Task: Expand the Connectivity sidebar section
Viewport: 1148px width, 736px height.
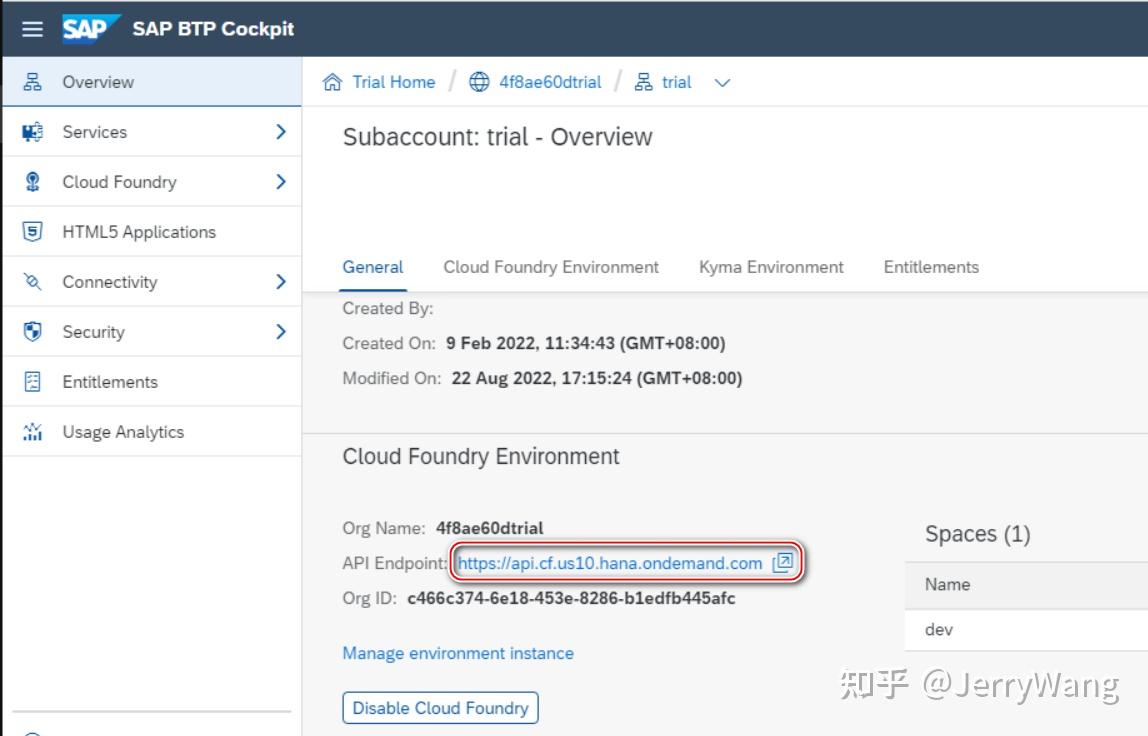Action: 281,281
